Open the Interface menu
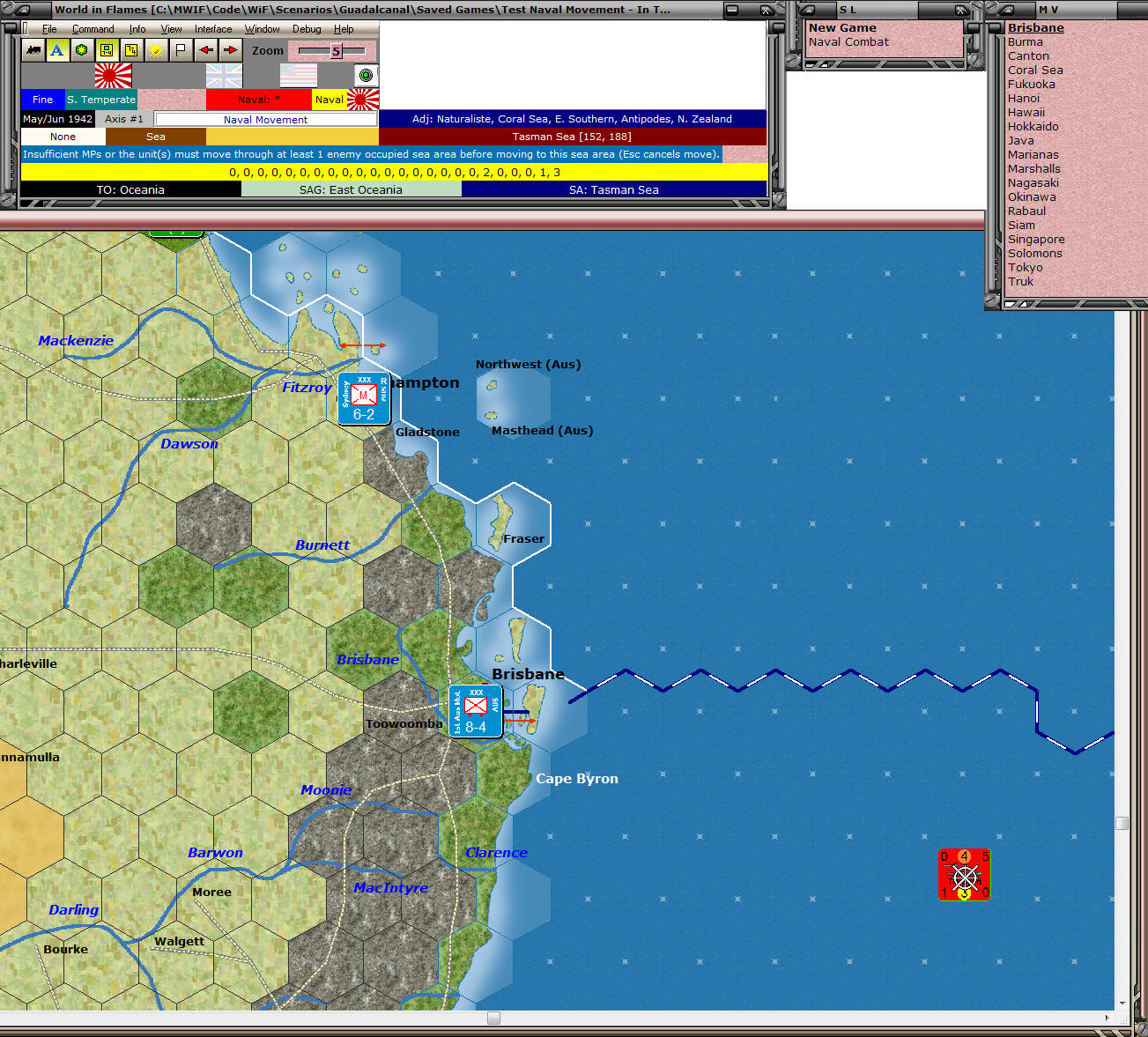 213,29
